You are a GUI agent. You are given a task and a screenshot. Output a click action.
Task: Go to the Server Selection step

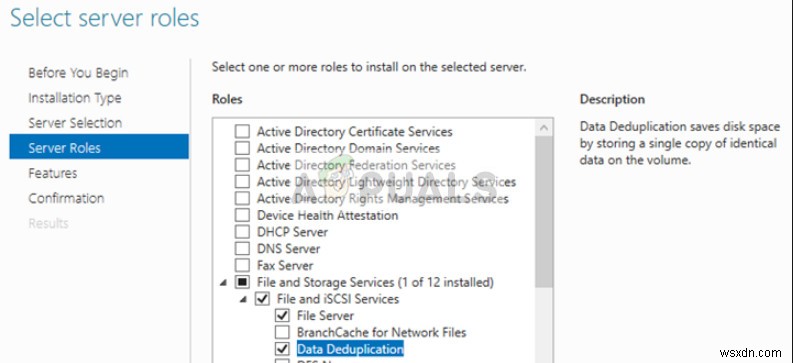click(75, 123)
